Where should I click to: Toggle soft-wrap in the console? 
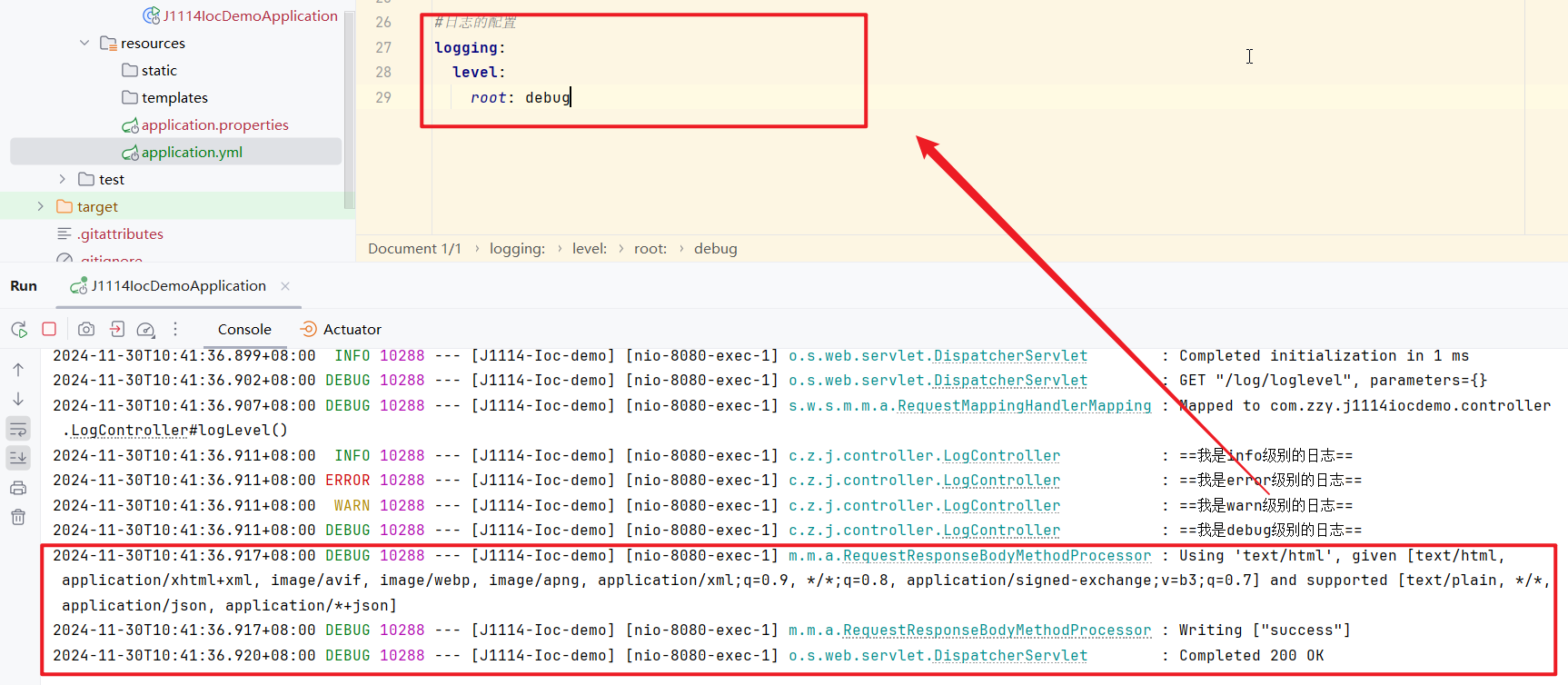click(18, 429)
